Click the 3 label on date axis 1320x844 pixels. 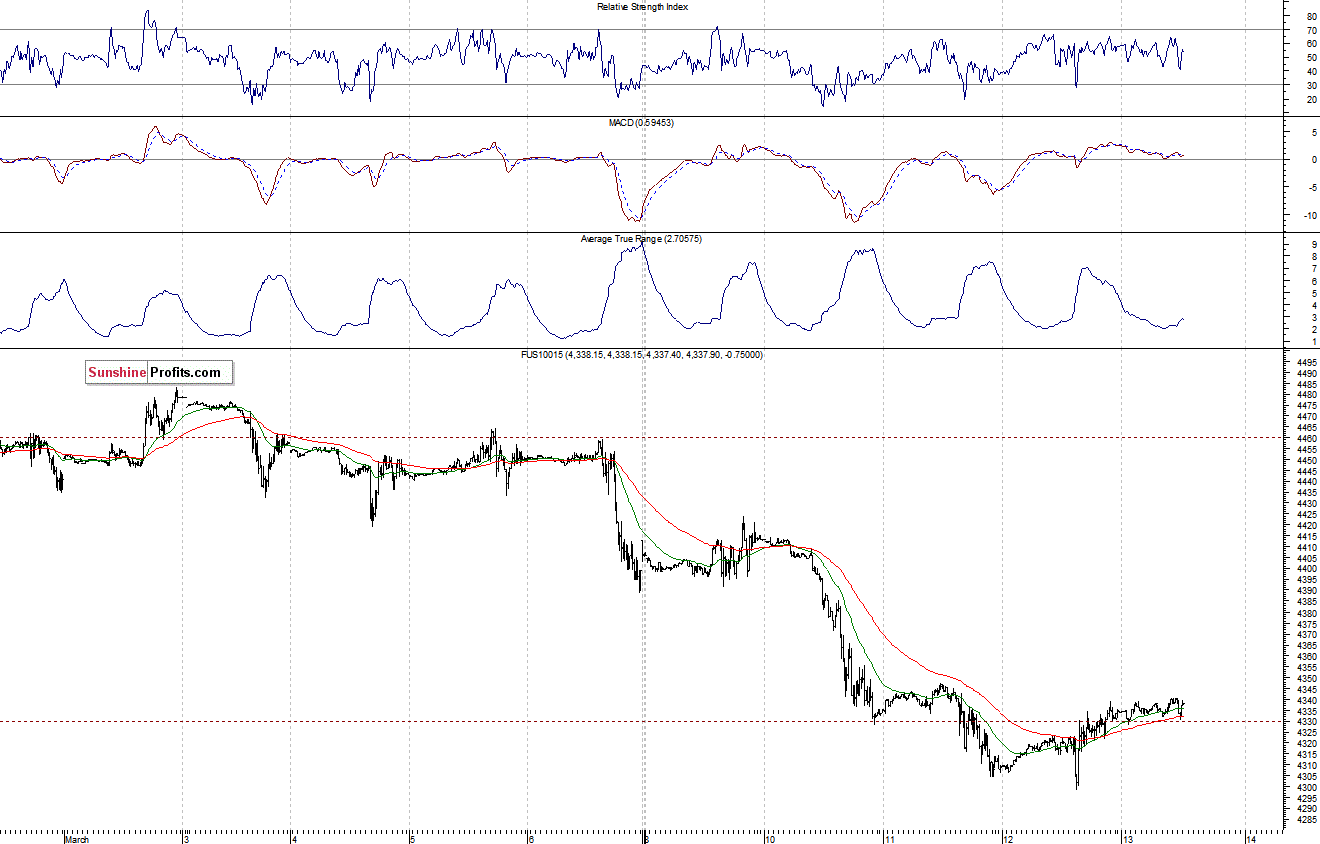[x=187, y=839]
